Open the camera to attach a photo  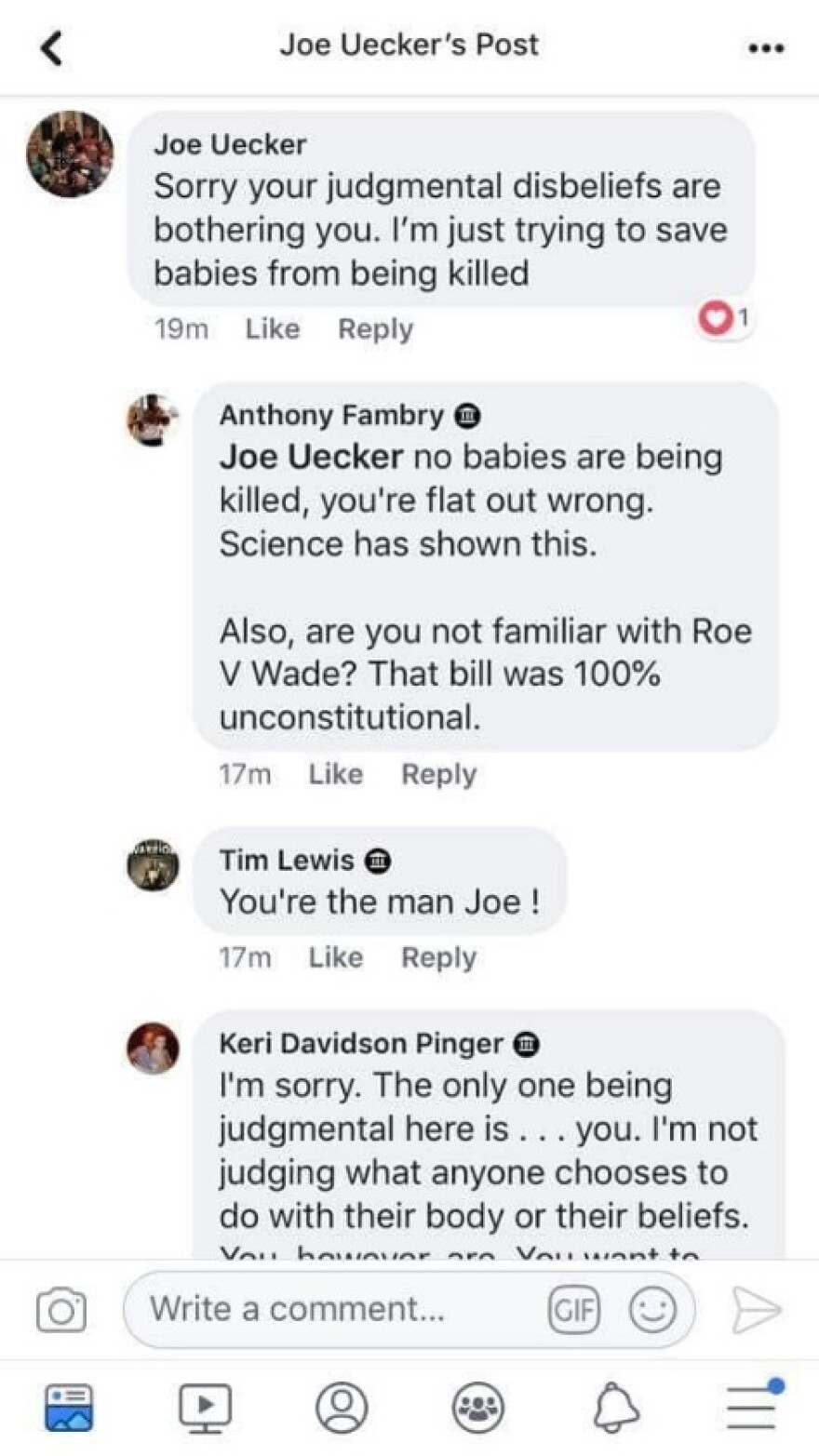[x=60, y=1308]
